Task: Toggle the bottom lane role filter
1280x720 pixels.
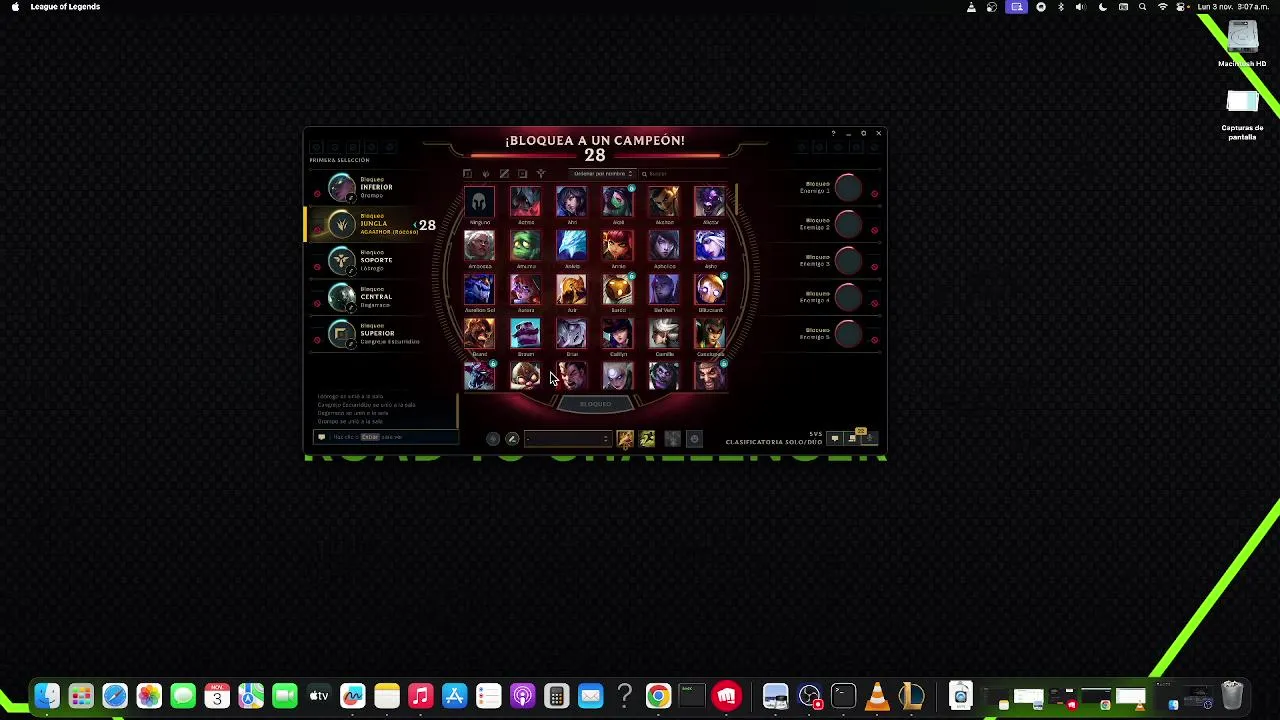Action: 522,174
